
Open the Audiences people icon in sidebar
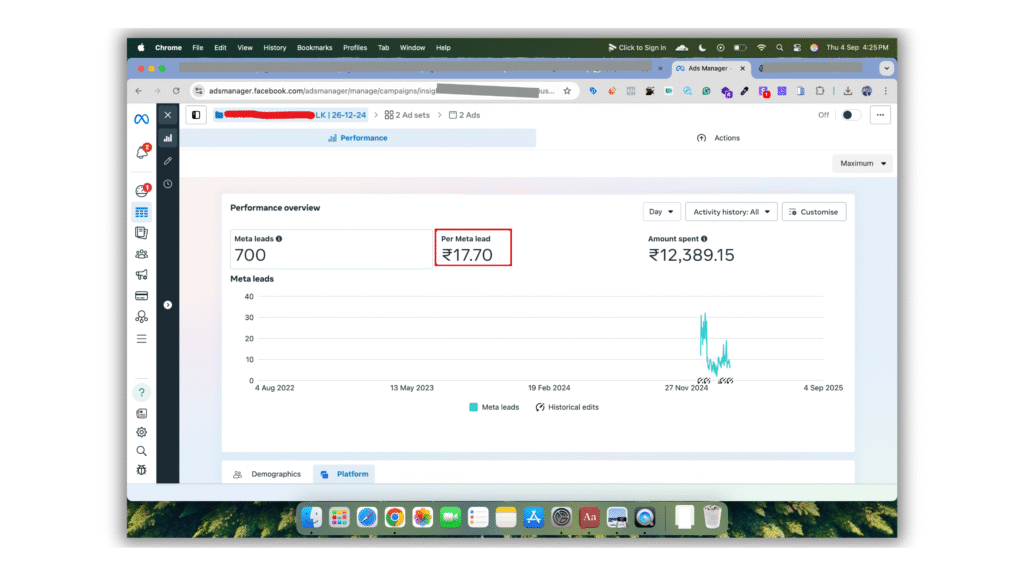point(142,254)
